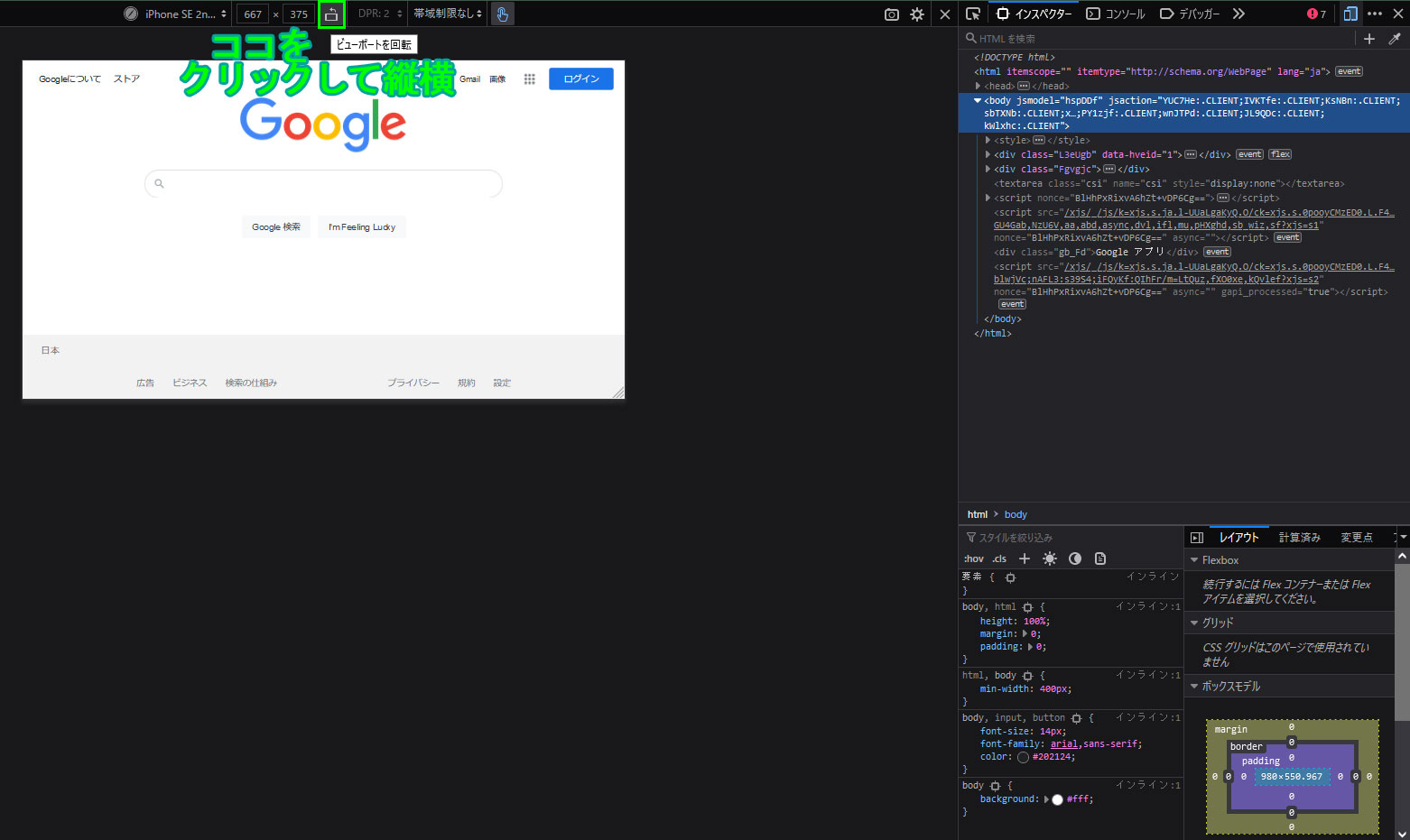Image resolution: width=1410 pixels, height=840 pixels.
Task: Click the viewport width field 667
Action: [253, 14]
